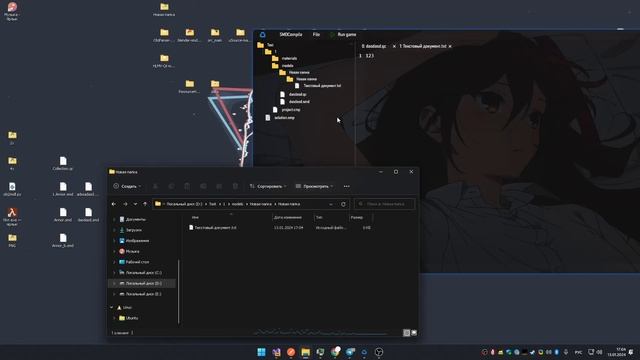Click the Explorer sidebar scrollbar
Screen dimensions: 640x360
point(179,291)
